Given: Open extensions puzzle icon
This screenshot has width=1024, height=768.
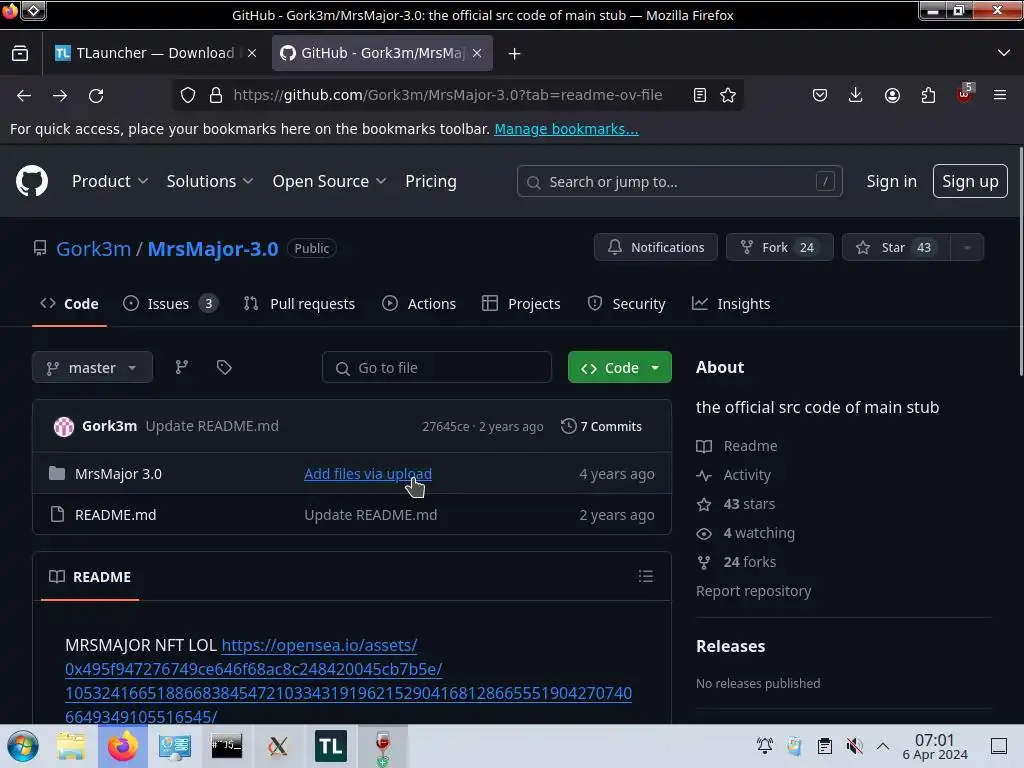Looking at the screenshot, I should (x=928, y=95).
